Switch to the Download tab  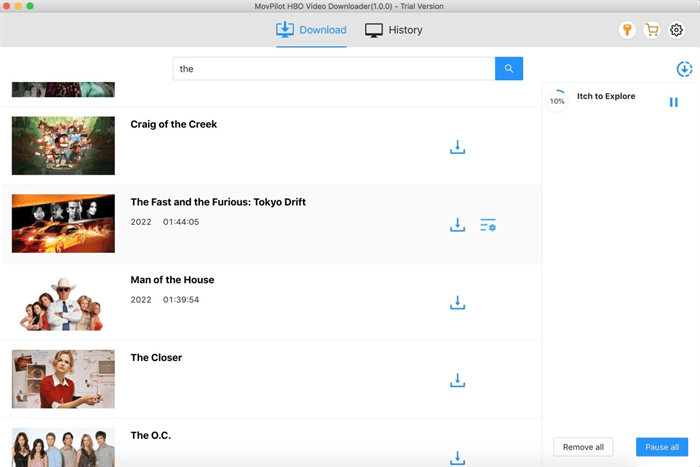[x=311, y=30]
